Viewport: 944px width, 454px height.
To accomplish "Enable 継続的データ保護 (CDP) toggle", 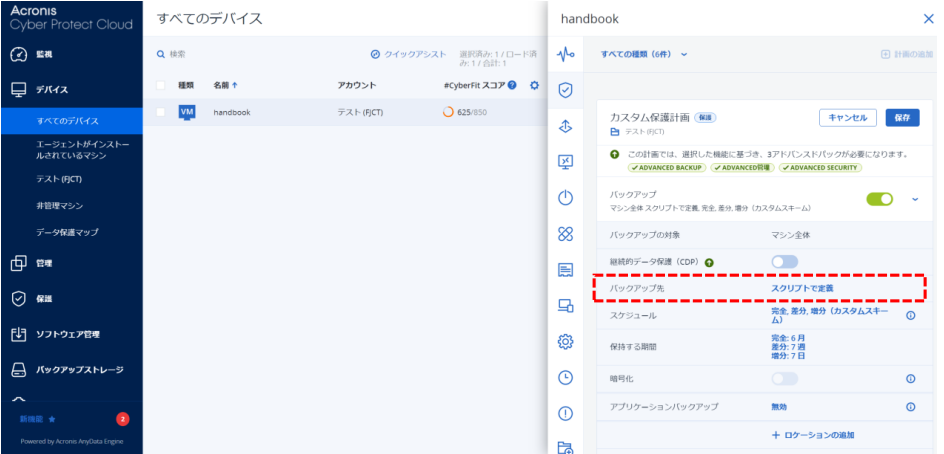I will point(784,262).
